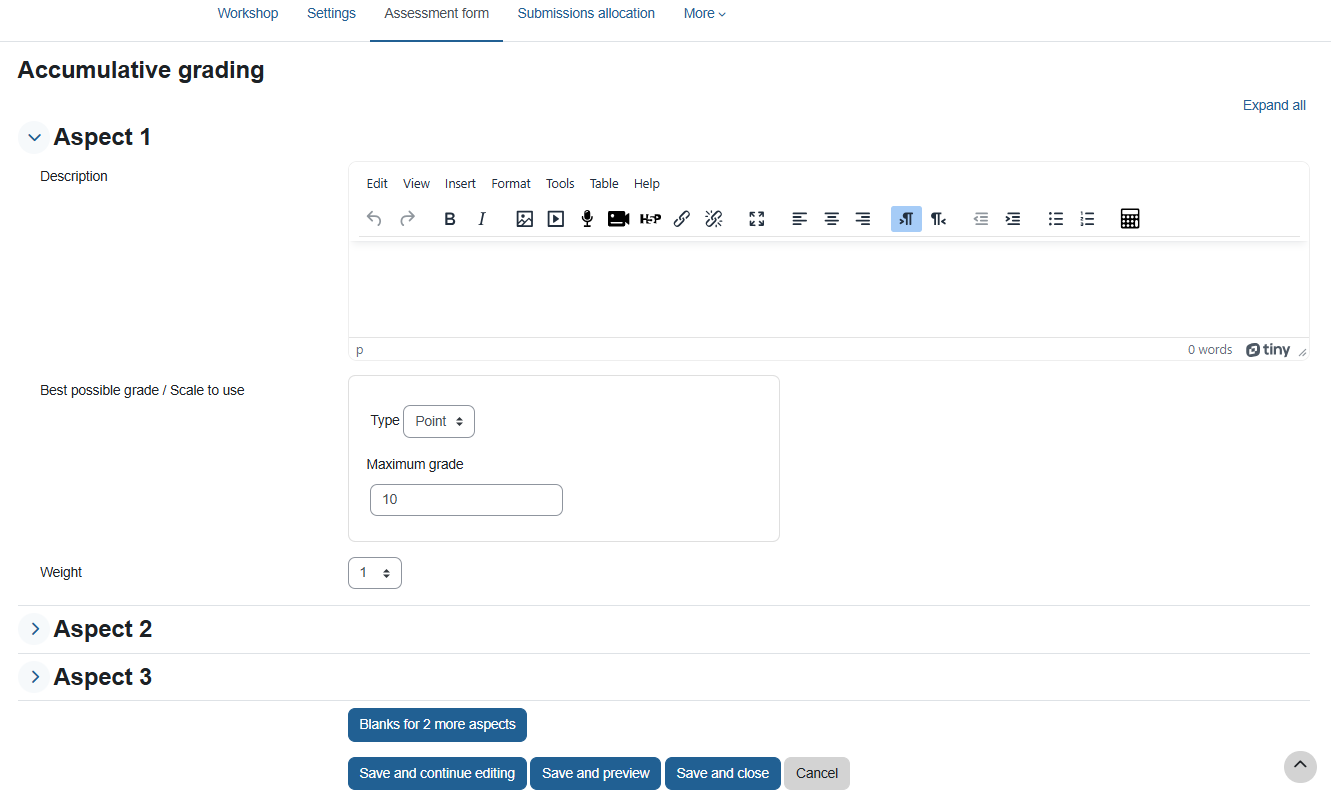This screenshot has height=803, width=1332.
Task: Toggle fullscreen editor mode
Action: tap(757, 219)
